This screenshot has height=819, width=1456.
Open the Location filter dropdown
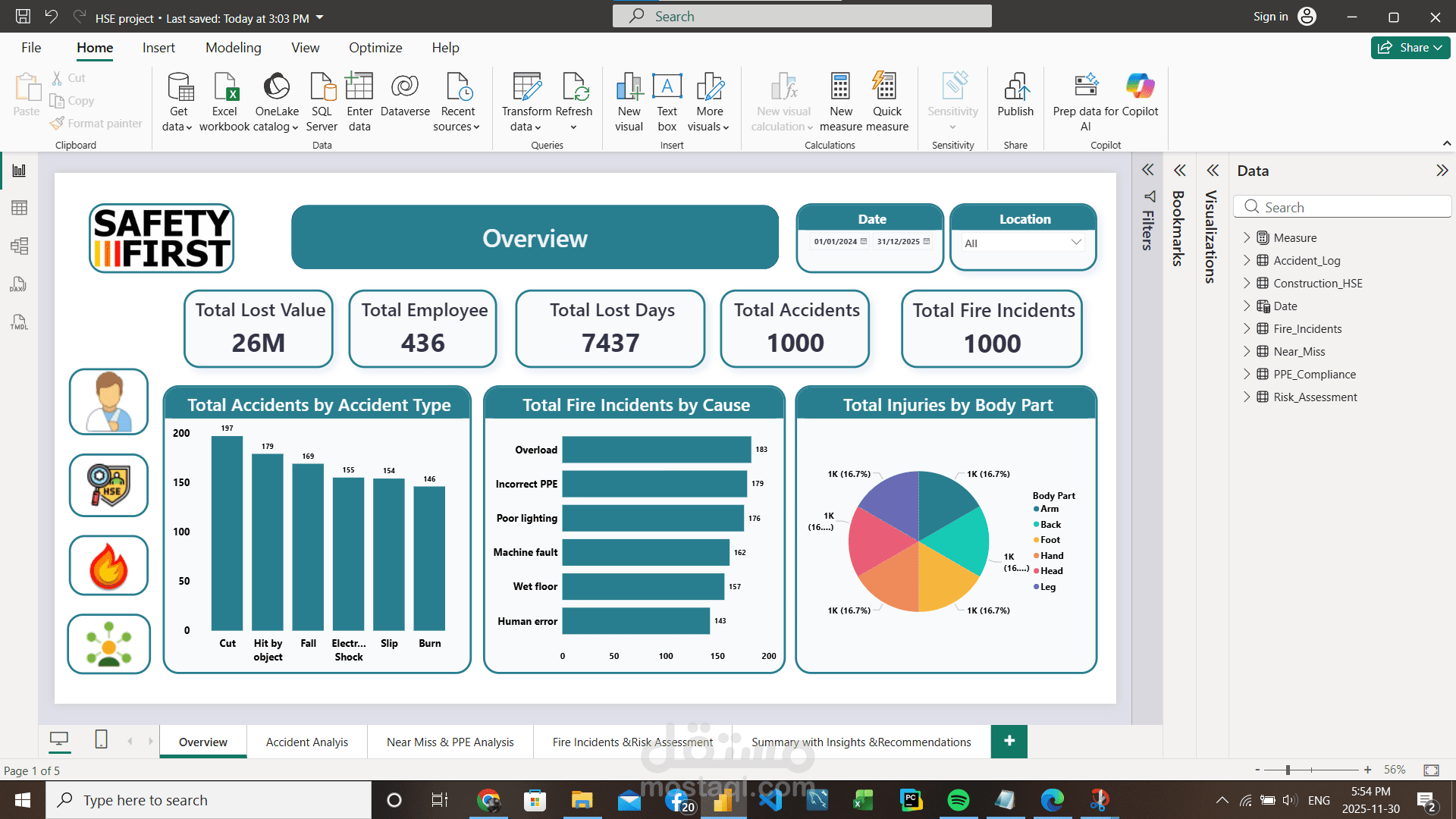(1076, 242)
